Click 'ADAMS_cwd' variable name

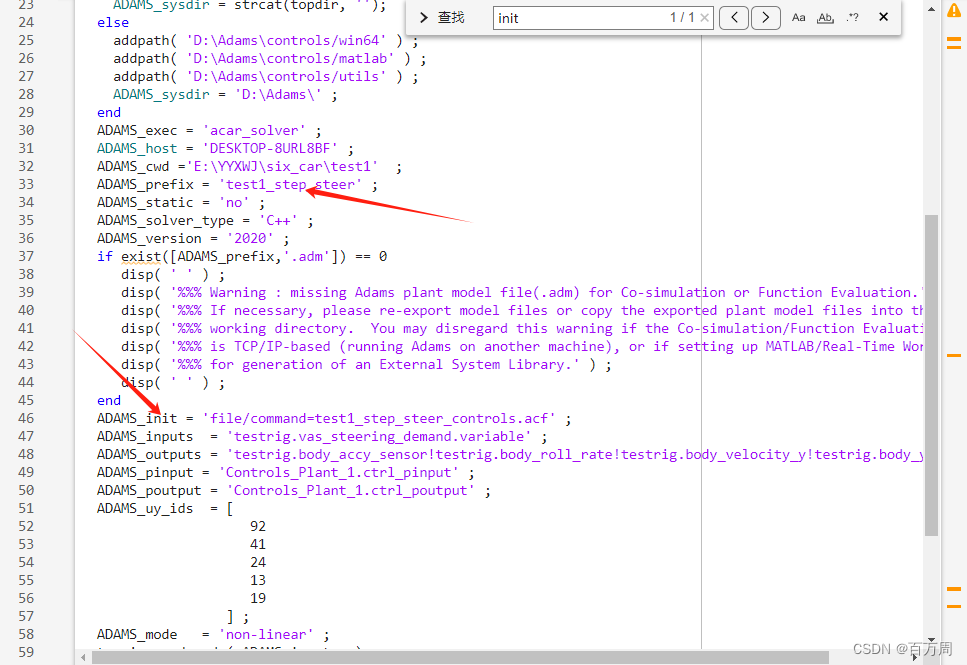[133, 167]
